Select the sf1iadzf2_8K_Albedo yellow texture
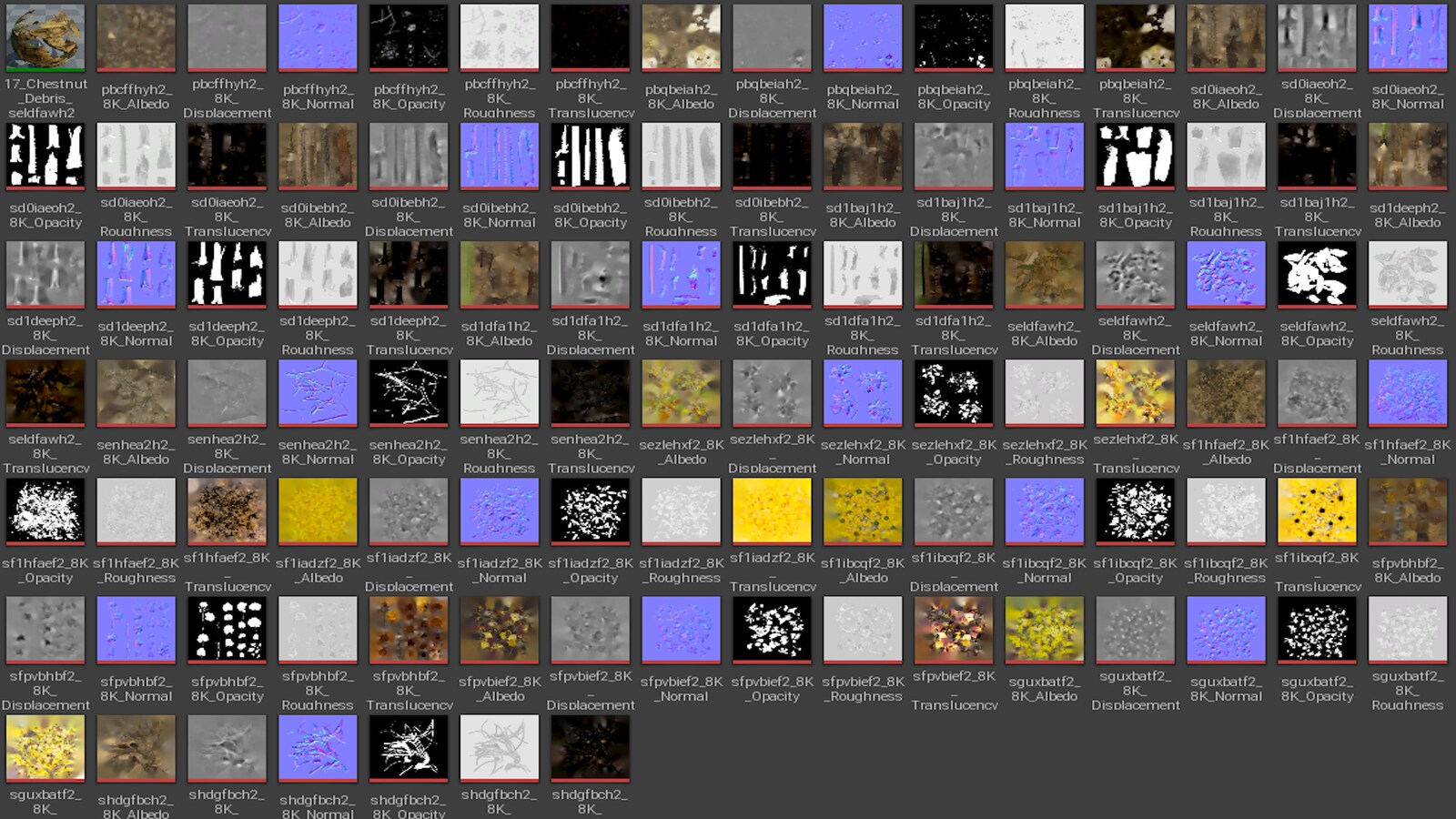 318,511
